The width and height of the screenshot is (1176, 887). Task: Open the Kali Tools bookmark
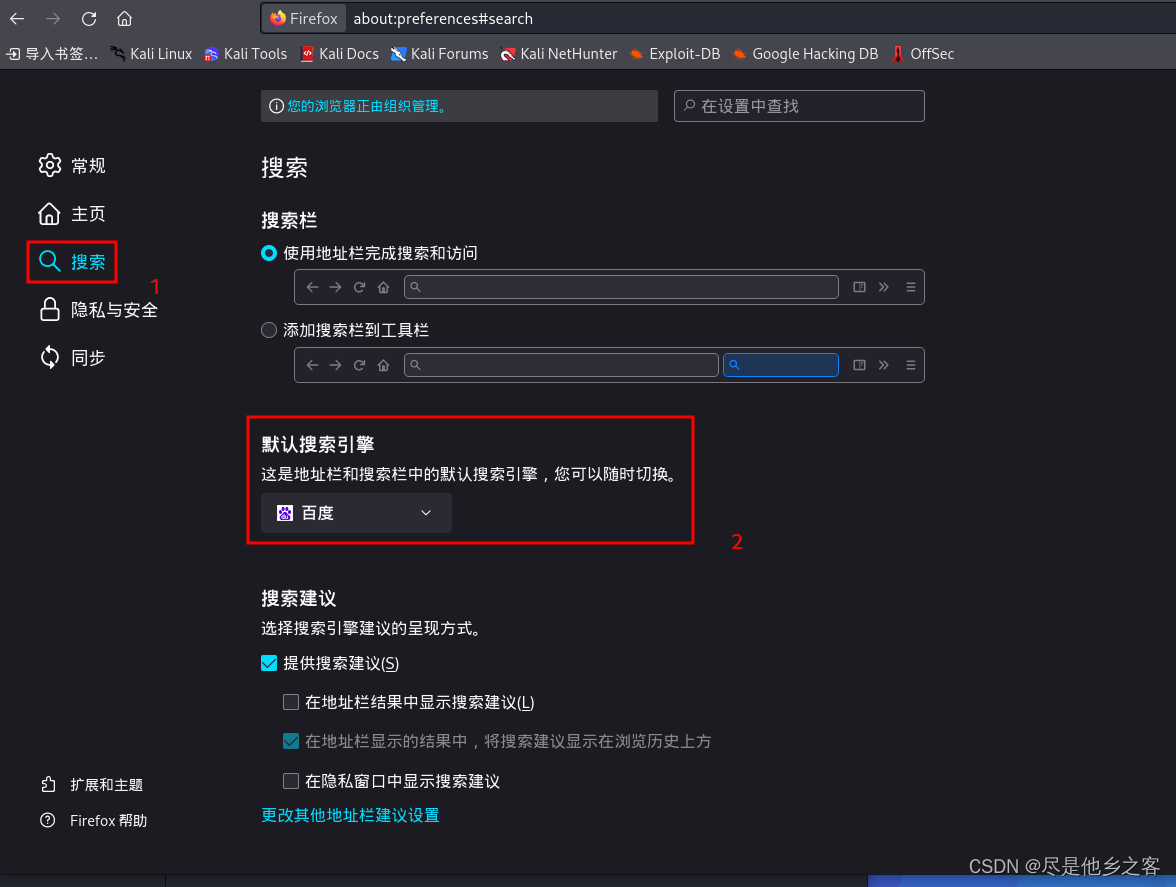[x=245, y=54]
